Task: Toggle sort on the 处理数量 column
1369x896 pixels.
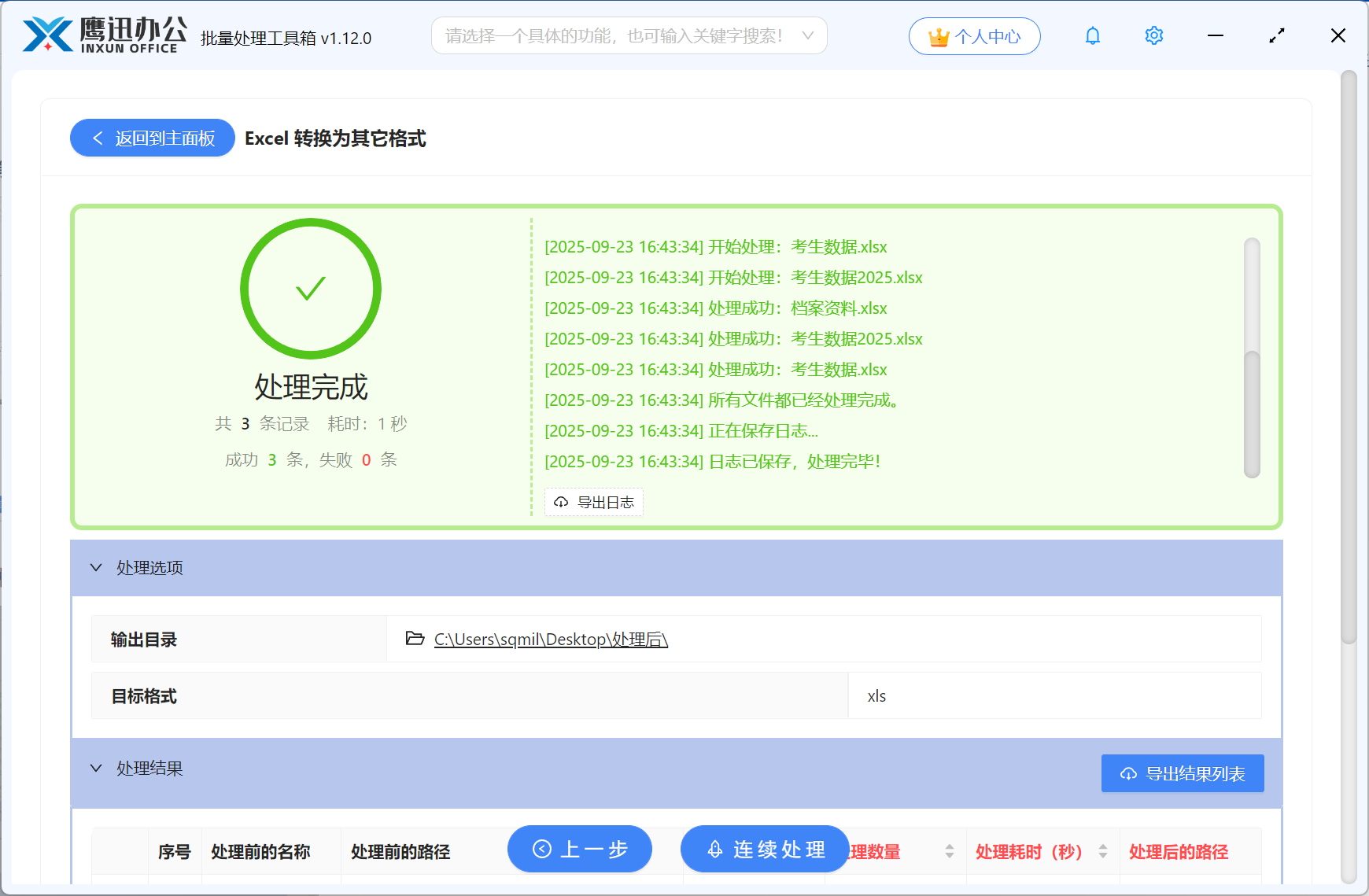Action: (949, 851)
